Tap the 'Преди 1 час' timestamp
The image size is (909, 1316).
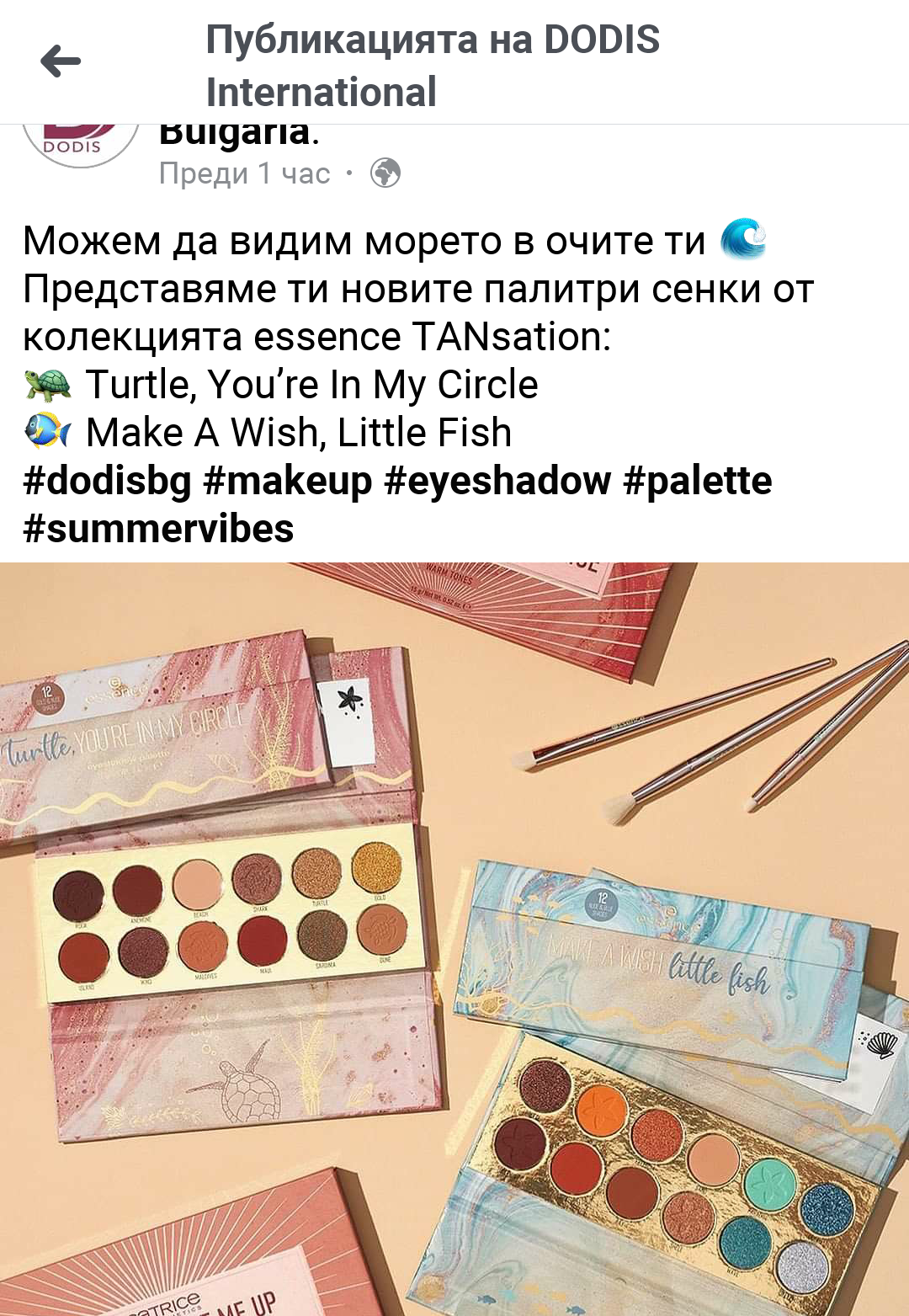pyautogui.click(x=244, y=173)
